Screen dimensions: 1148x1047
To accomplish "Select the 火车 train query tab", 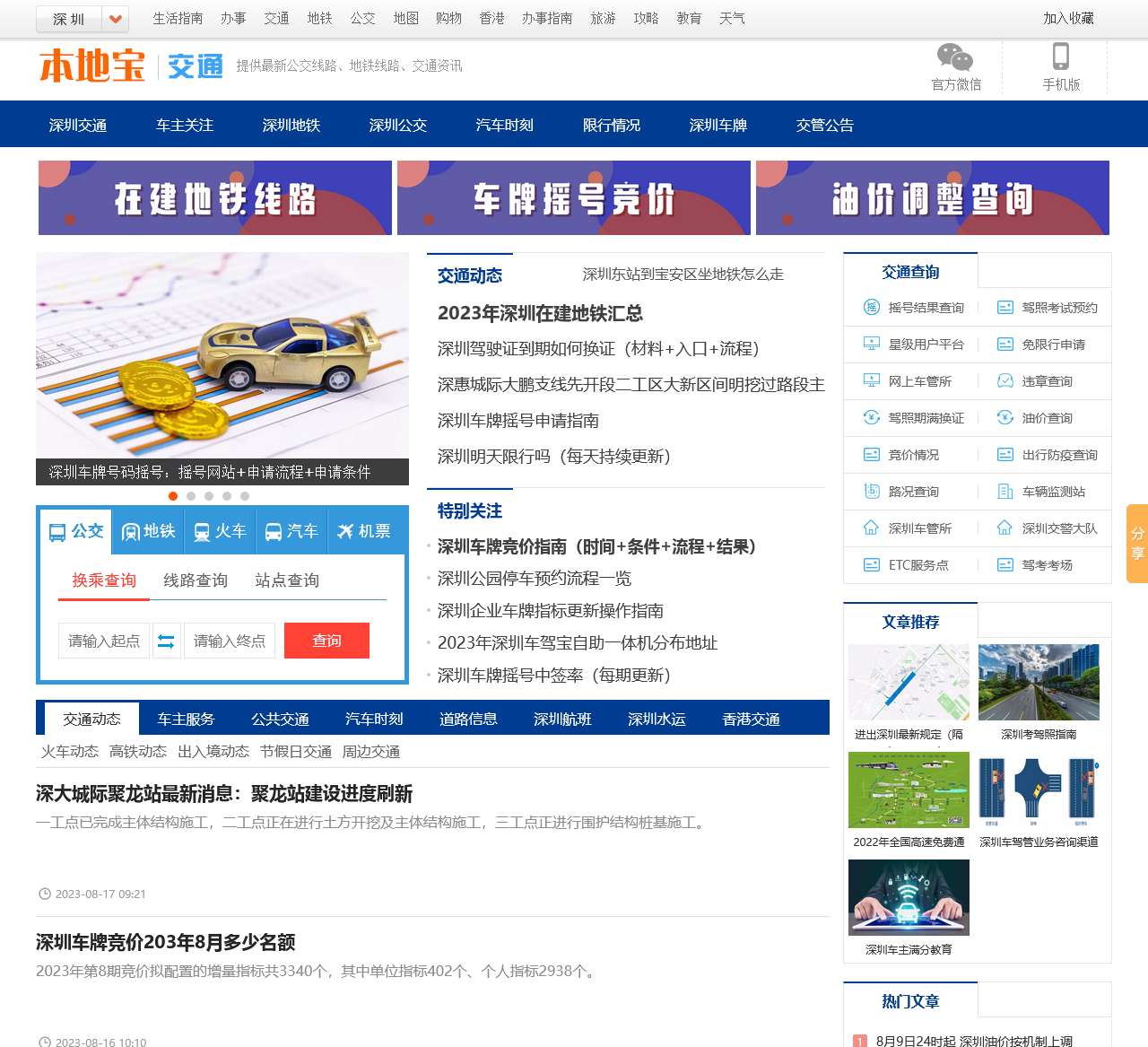I will 220,531.
